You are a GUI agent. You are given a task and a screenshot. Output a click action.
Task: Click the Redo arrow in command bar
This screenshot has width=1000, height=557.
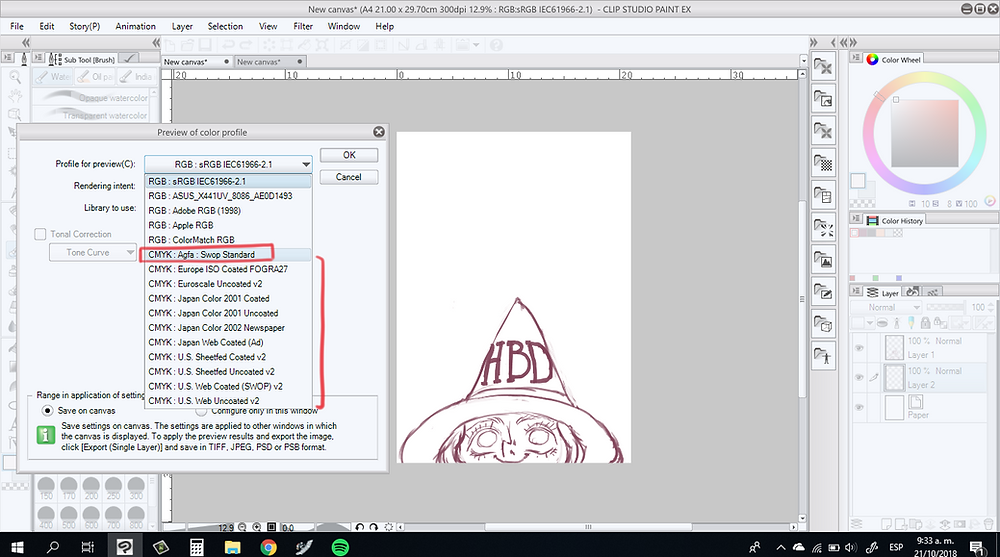pos(246,45)
